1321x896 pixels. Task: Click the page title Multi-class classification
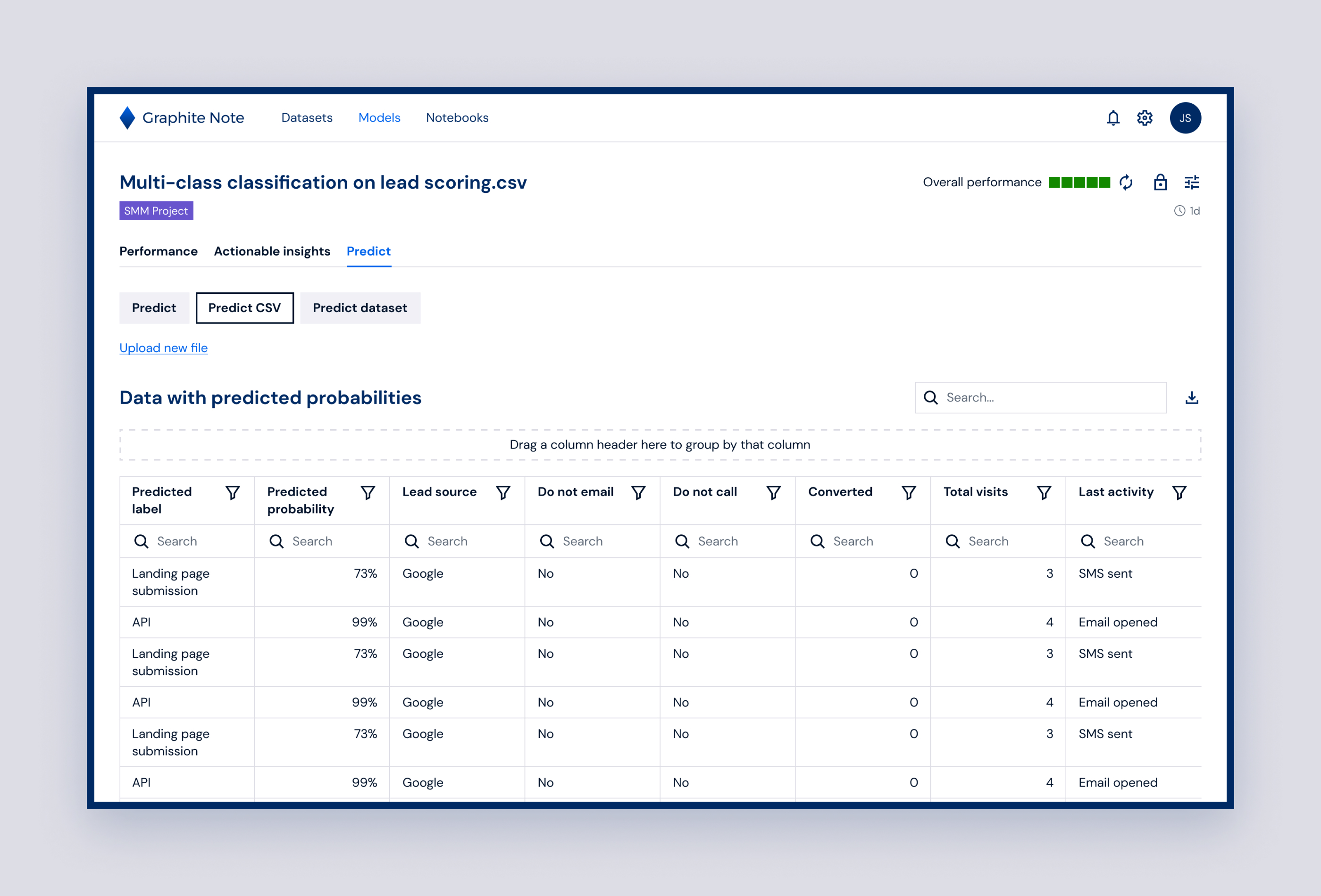click(323, 183)
